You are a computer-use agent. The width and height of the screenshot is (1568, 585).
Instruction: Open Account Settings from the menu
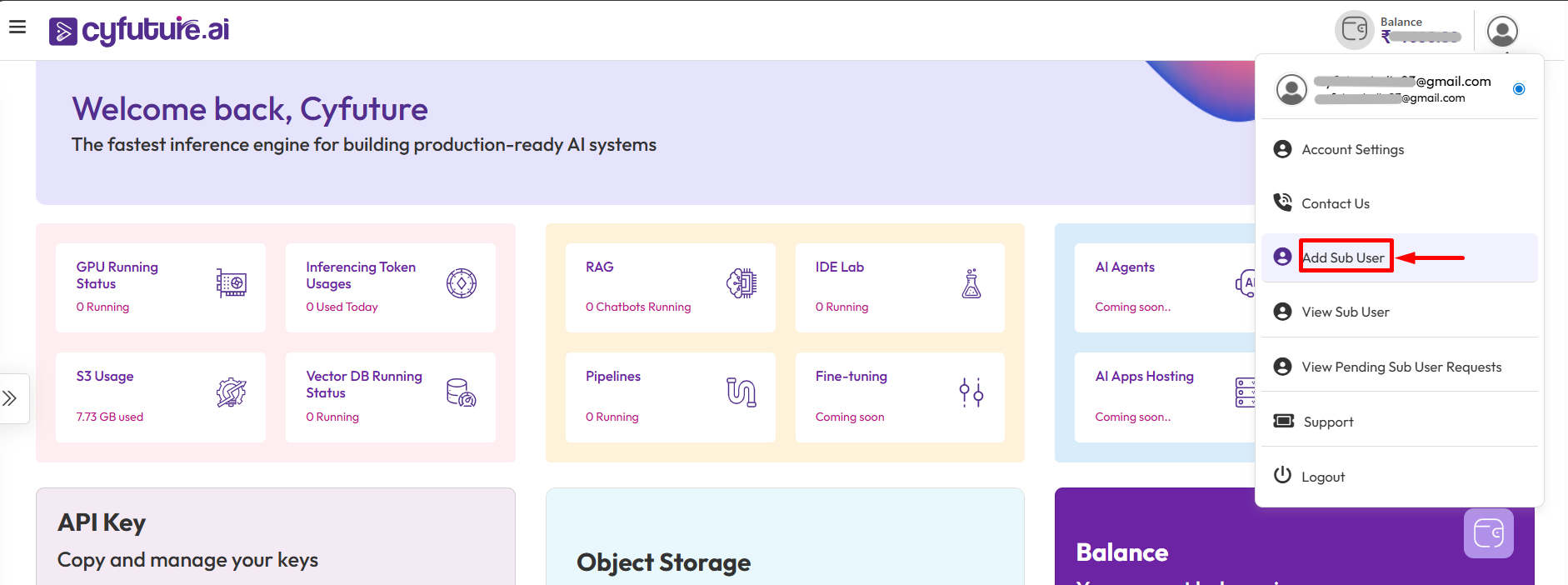coord(1352,150)
